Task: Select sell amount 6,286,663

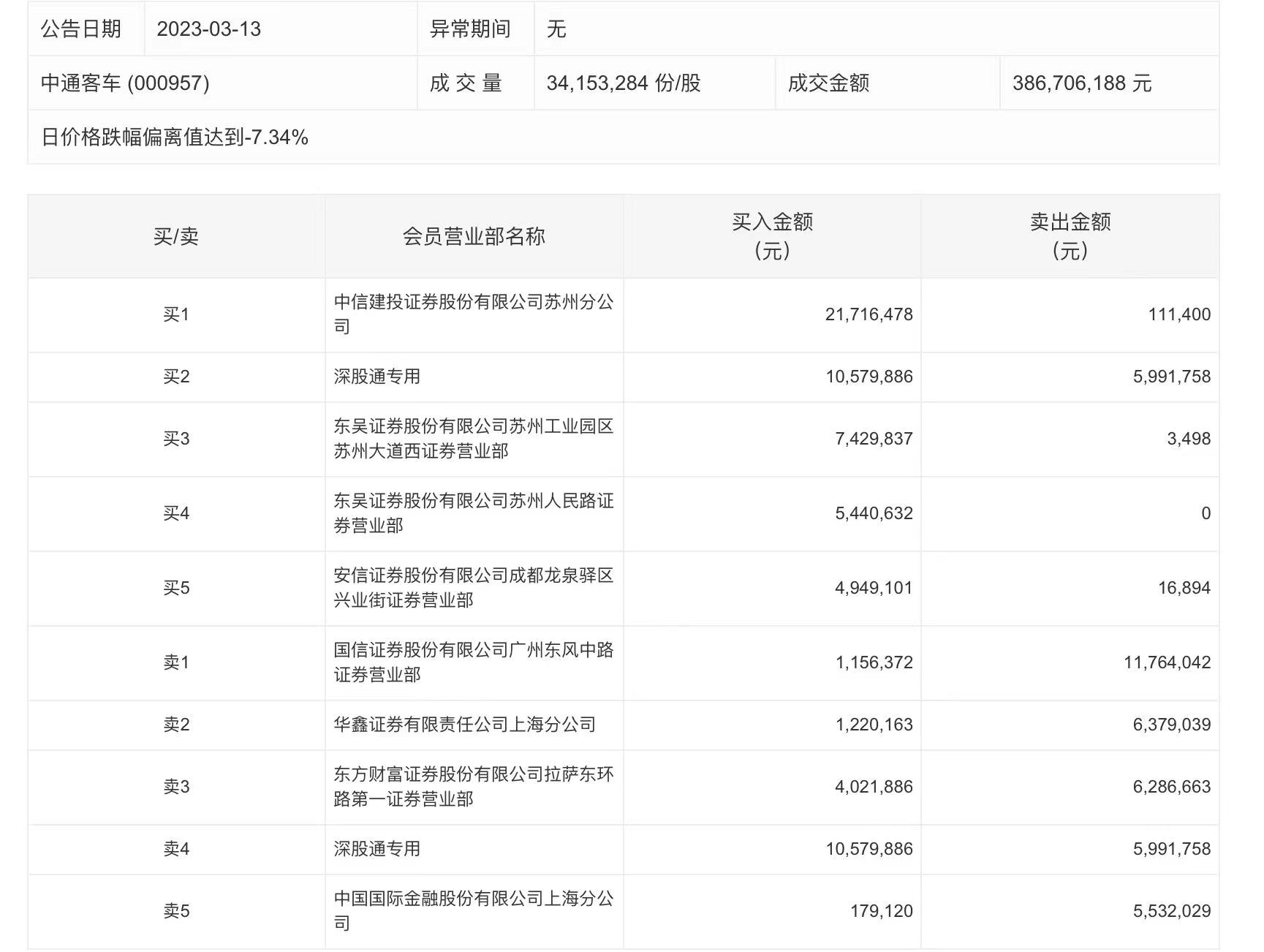Action: click(x=1172, y=787)
